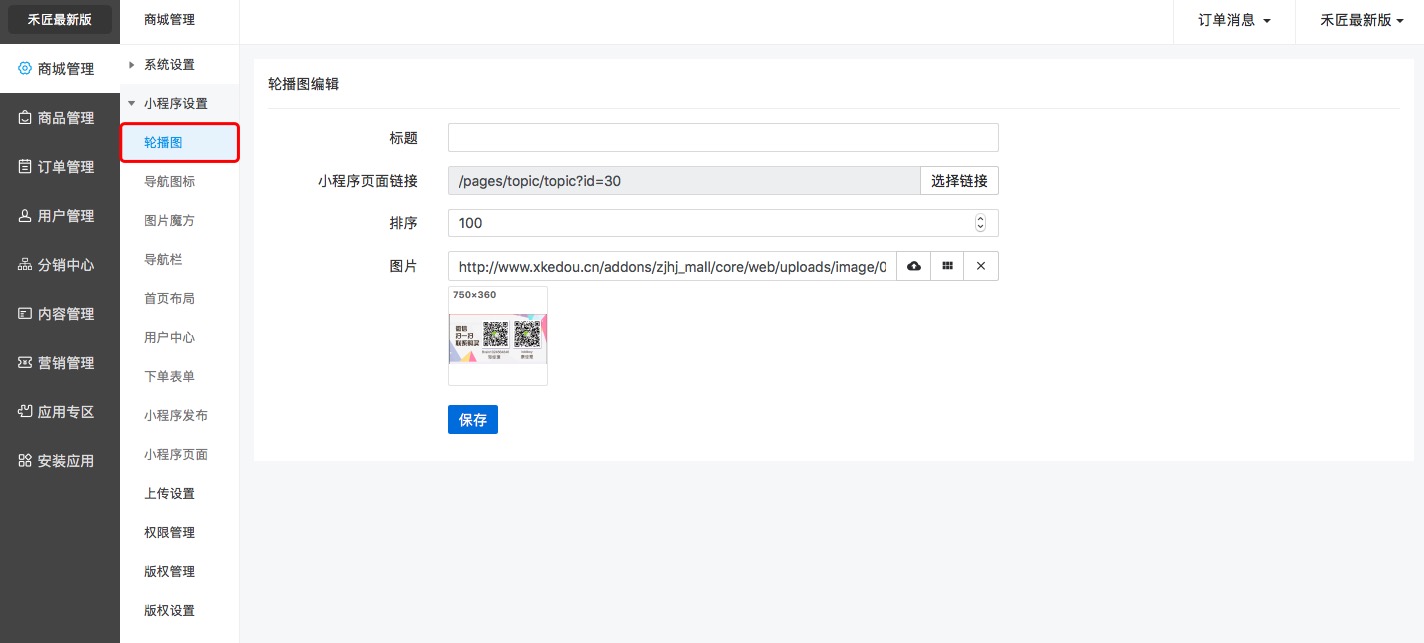Click the cloud upload icon in image field

tap(913, 266)
